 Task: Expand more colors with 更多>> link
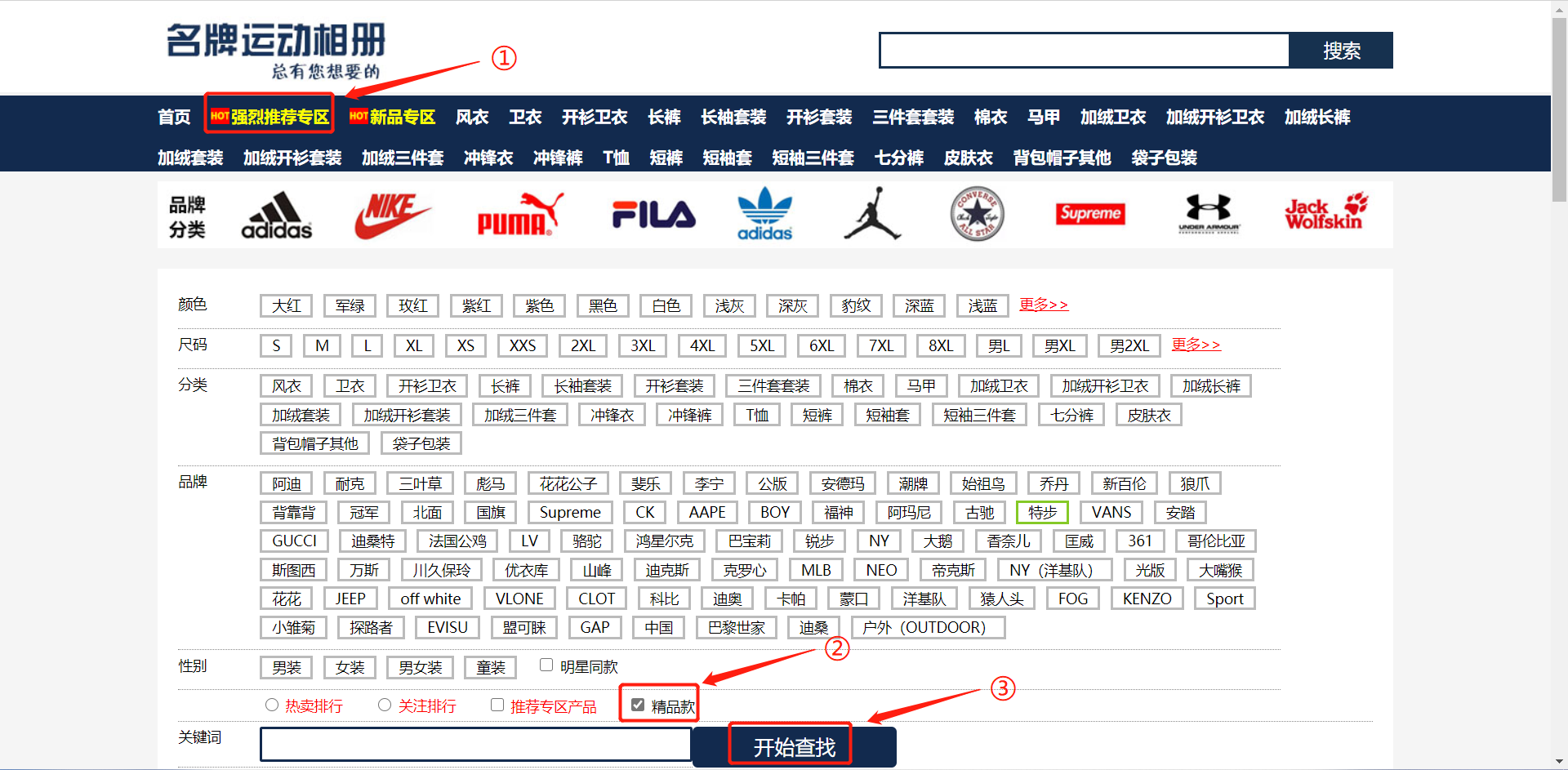coord(1044,305)
